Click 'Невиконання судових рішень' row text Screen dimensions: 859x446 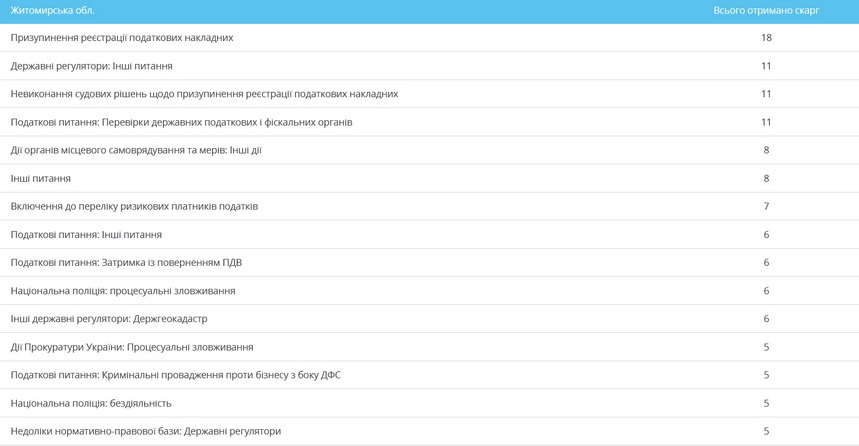[204, 94]
